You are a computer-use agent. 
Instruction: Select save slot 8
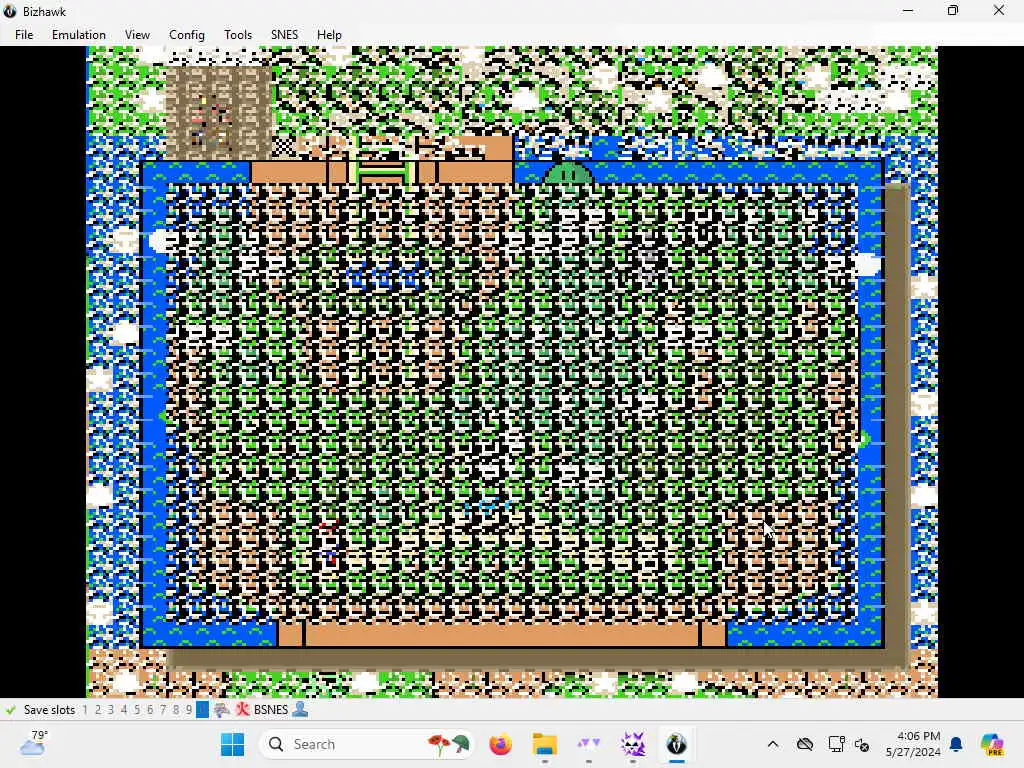(176, 709)
